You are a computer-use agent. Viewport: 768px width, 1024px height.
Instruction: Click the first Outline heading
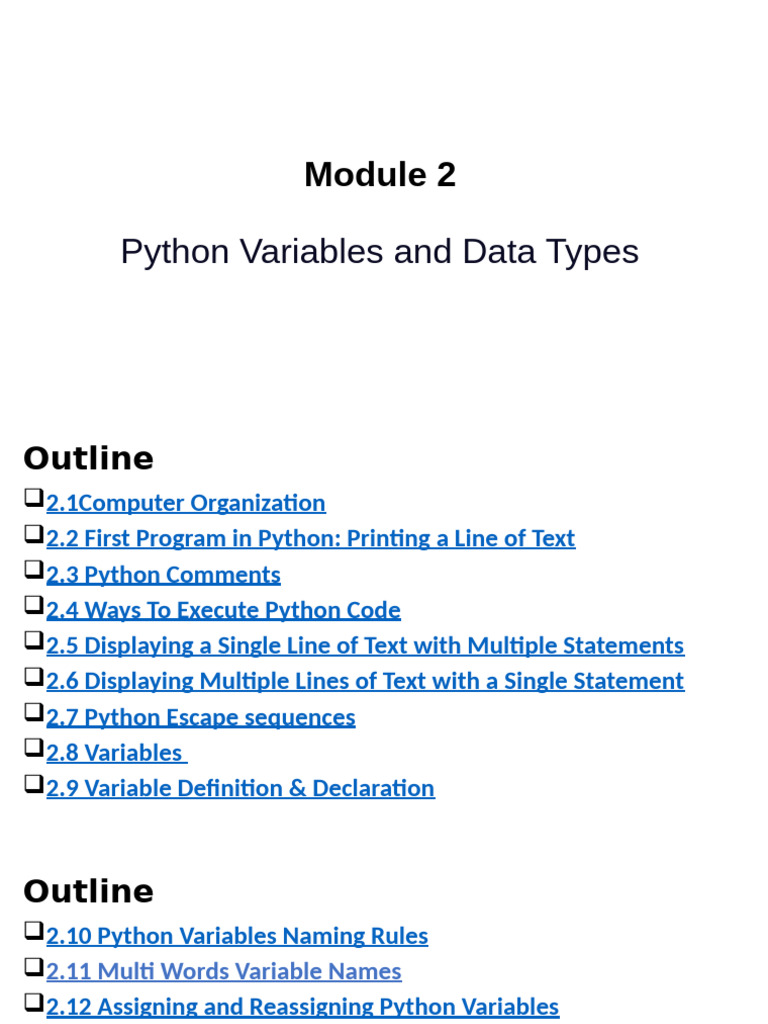(x=88, y=459)
